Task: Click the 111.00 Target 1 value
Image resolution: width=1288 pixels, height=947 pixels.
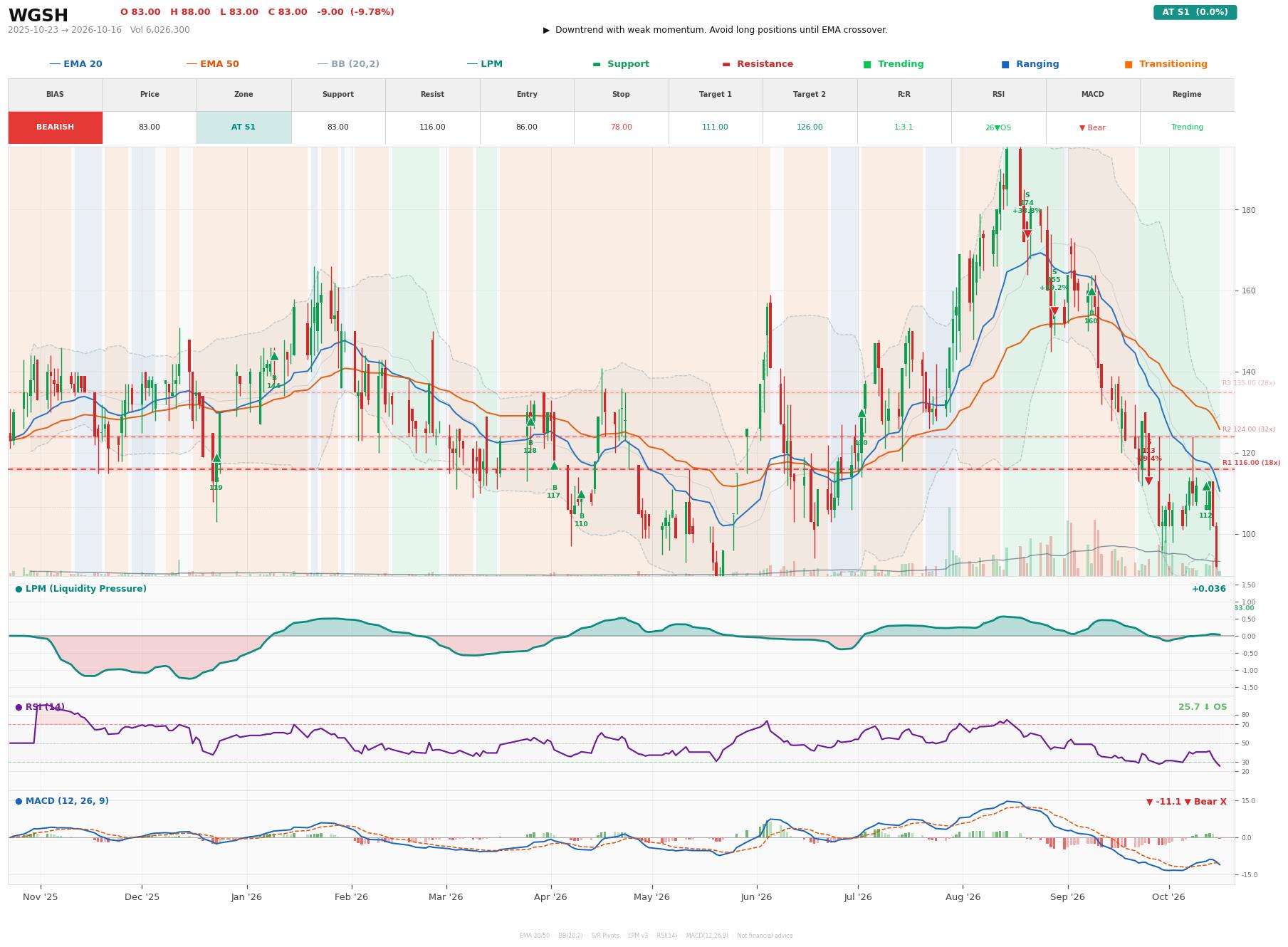Action: (x=716, y=127)
